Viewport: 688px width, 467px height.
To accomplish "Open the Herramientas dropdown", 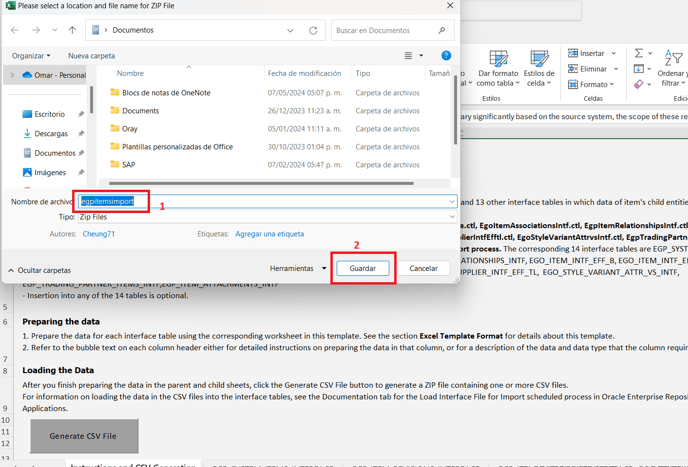I will tap(298, 268).
